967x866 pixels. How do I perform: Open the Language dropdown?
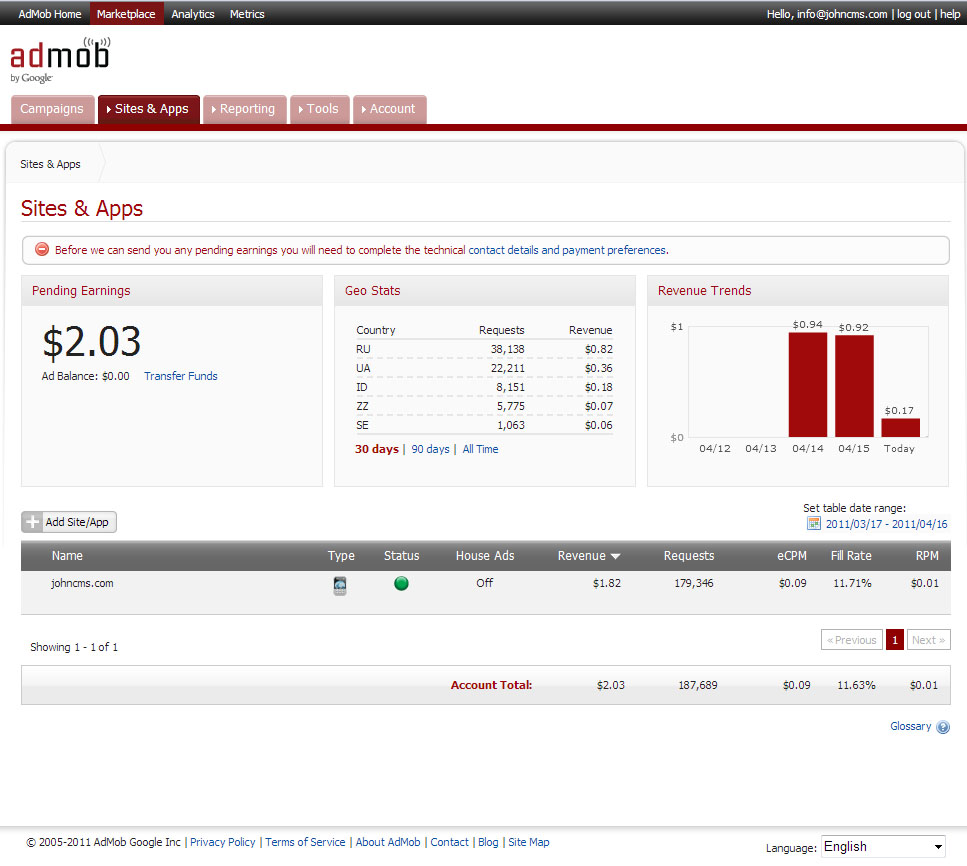point(883,847)
